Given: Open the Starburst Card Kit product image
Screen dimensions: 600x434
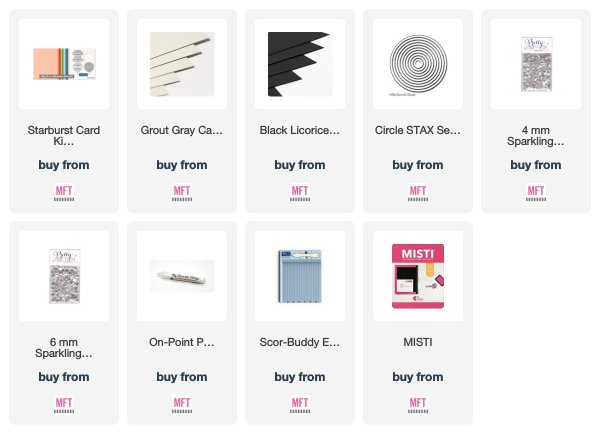Looking at the screenshot, I should point(64,64).
